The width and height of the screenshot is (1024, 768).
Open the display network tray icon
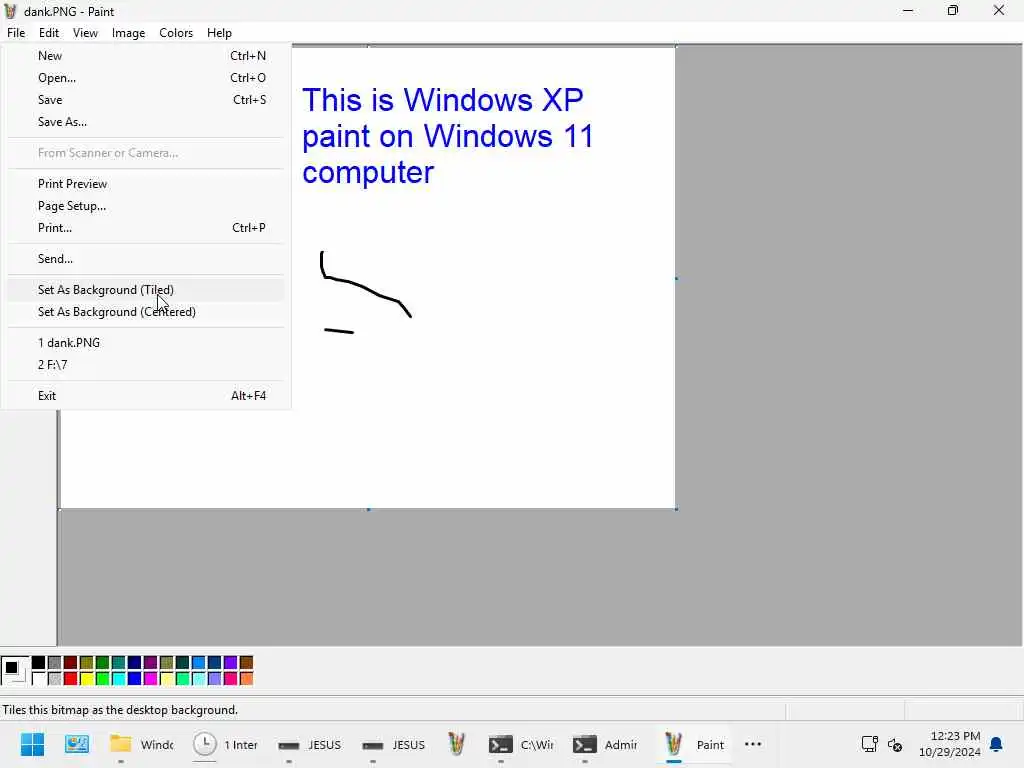869,744
